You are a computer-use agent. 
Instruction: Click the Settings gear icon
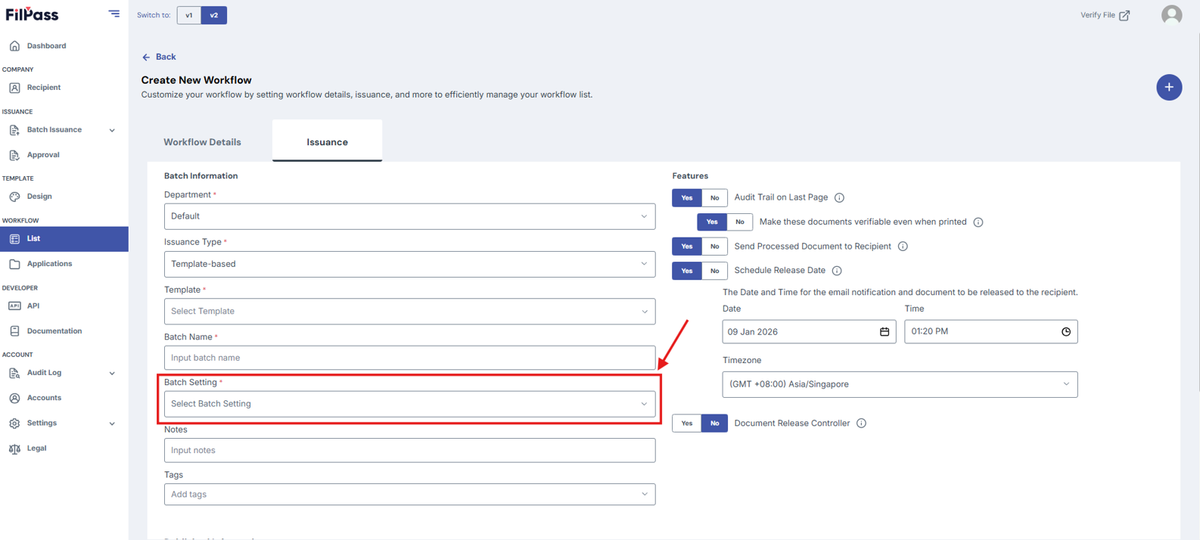15,423
